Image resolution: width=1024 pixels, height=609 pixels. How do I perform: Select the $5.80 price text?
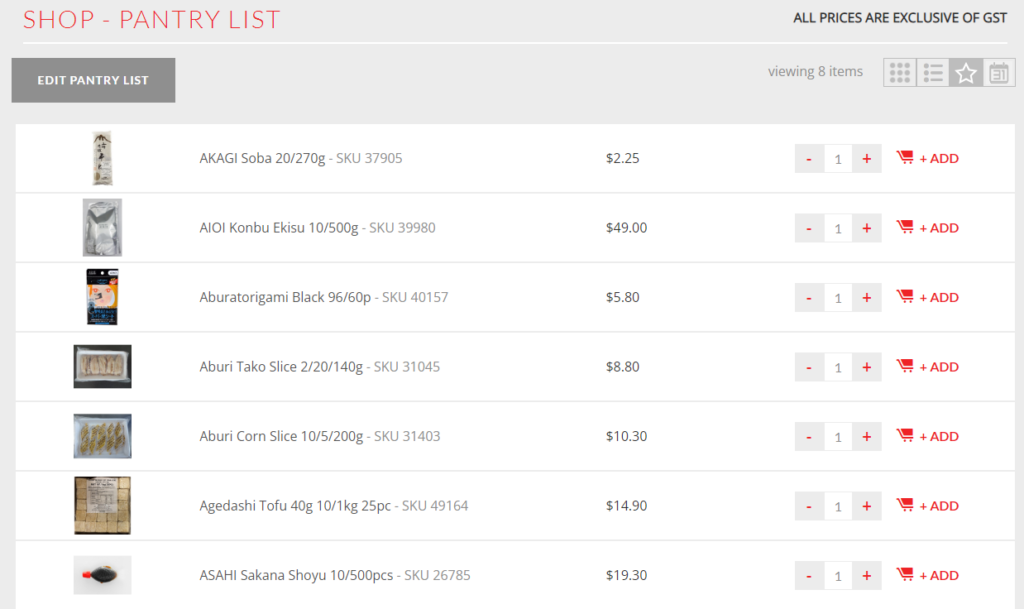[622, 297]
